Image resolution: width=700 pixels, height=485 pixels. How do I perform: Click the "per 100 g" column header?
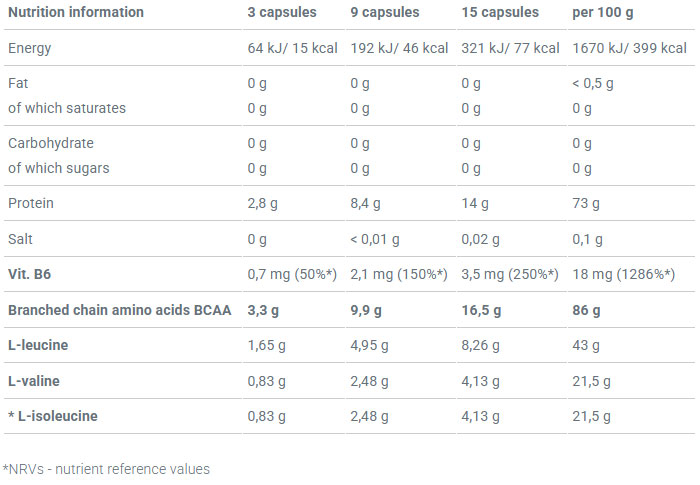pyautogui.click(x=603, y=13)
